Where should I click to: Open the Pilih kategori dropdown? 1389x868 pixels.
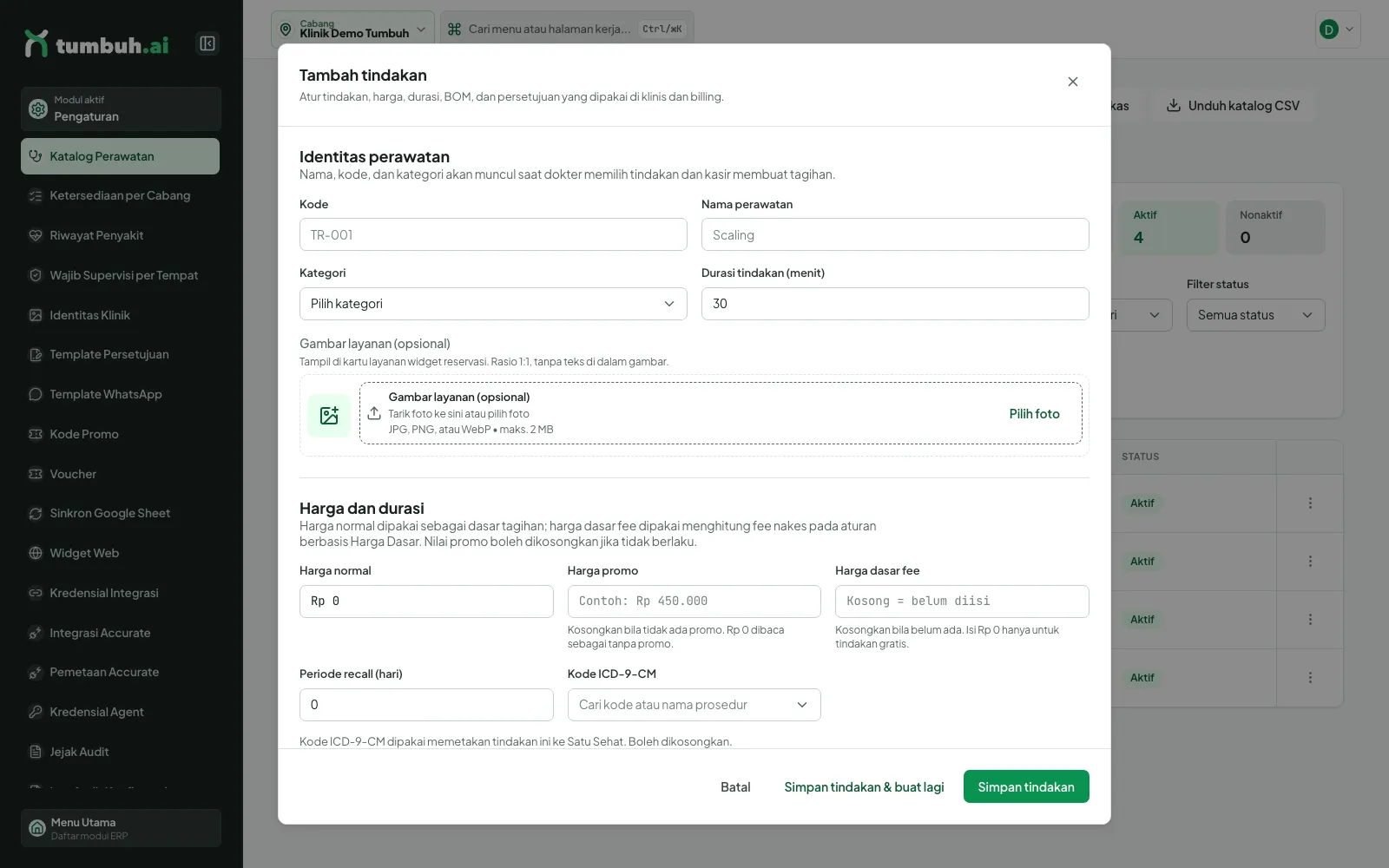[x=493, y=304]
